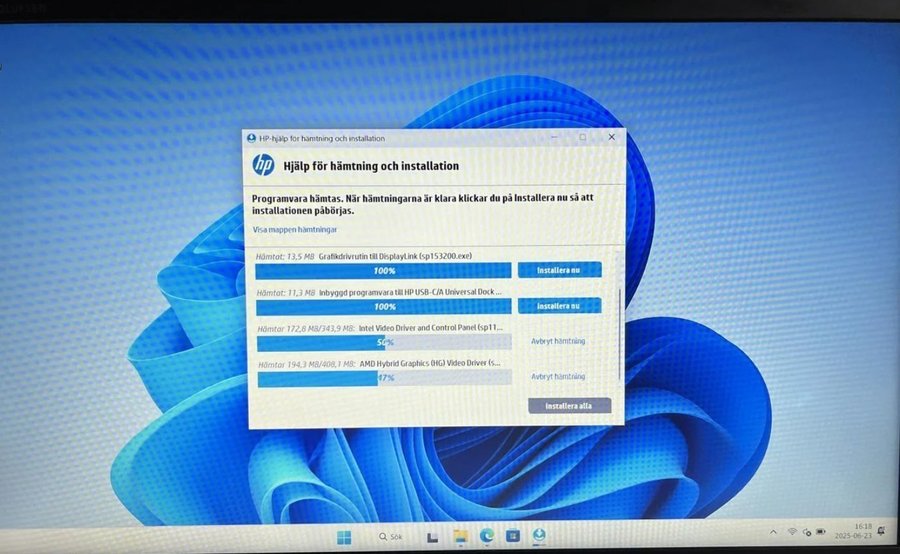Click DisplayLink 100% progress bar
Image resolution: width=900 pixels, height=554 pixels.
click(x=383, y=270)
